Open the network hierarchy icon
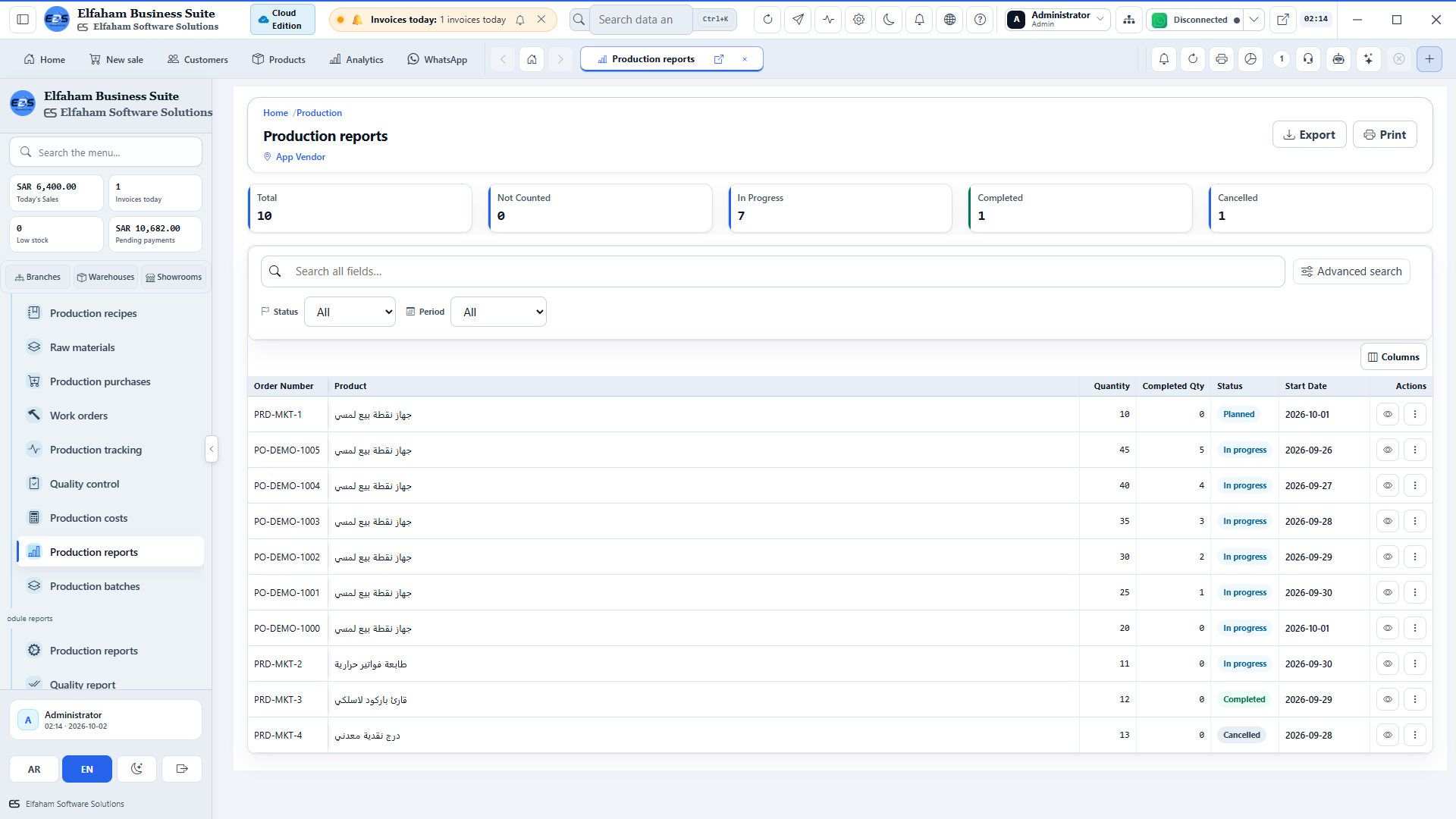This screenshot has height=819, width=1456. 1129,20
